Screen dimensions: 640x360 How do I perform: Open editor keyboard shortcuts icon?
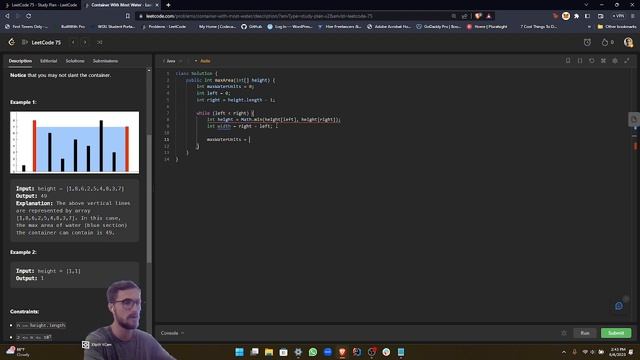pos(603,60)
